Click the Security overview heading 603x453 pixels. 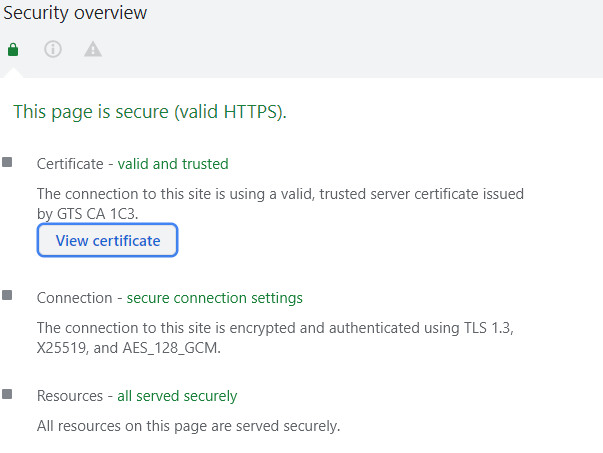point(75,13)
